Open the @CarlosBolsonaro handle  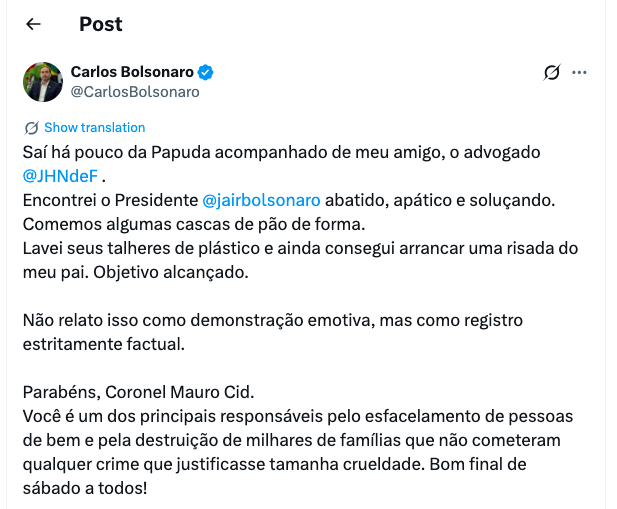[x=135, y=92]
